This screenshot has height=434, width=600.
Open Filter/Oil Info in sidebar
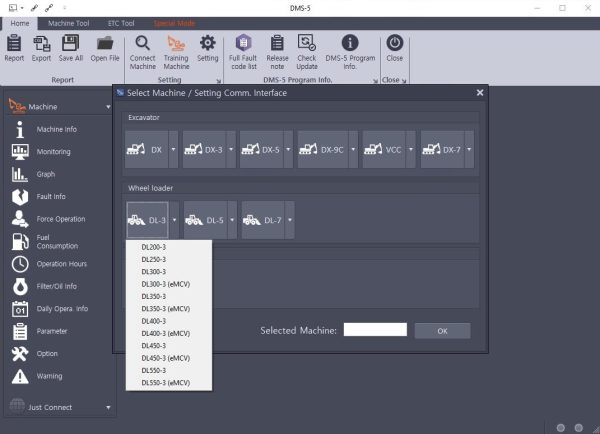[x=56, y=286]
